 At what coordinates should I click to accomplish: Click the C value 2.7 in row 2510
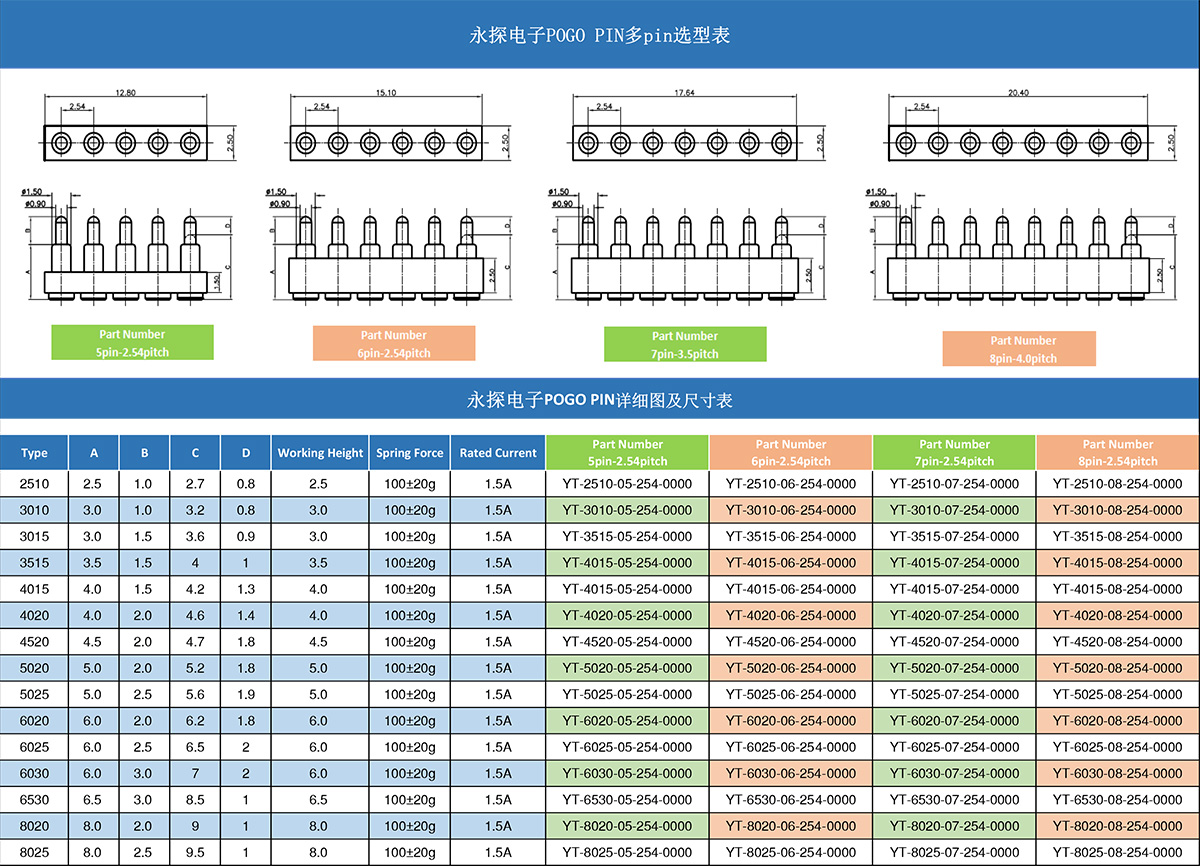(195, 483)
